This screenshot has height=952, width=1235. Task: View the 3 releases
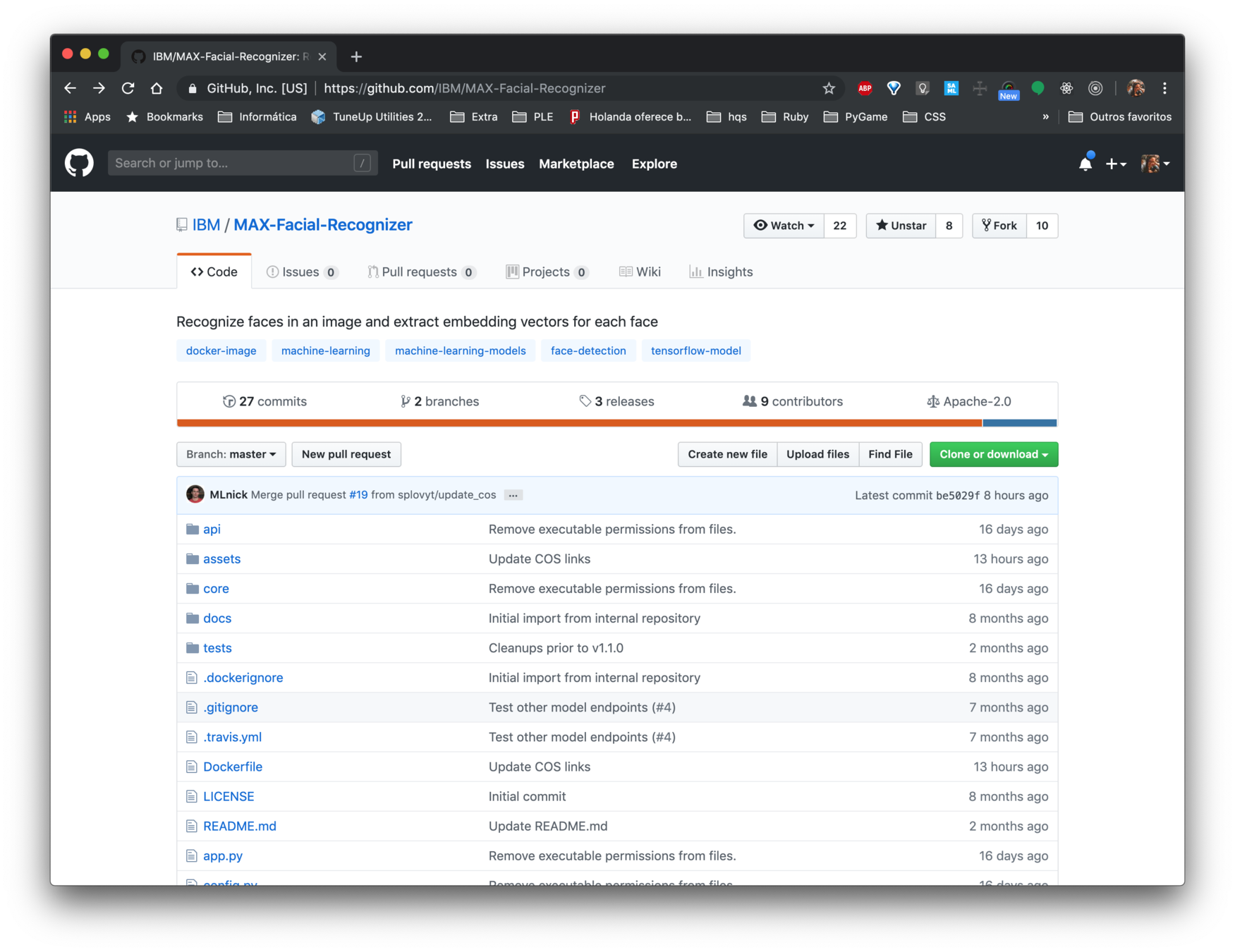point(616,401)
